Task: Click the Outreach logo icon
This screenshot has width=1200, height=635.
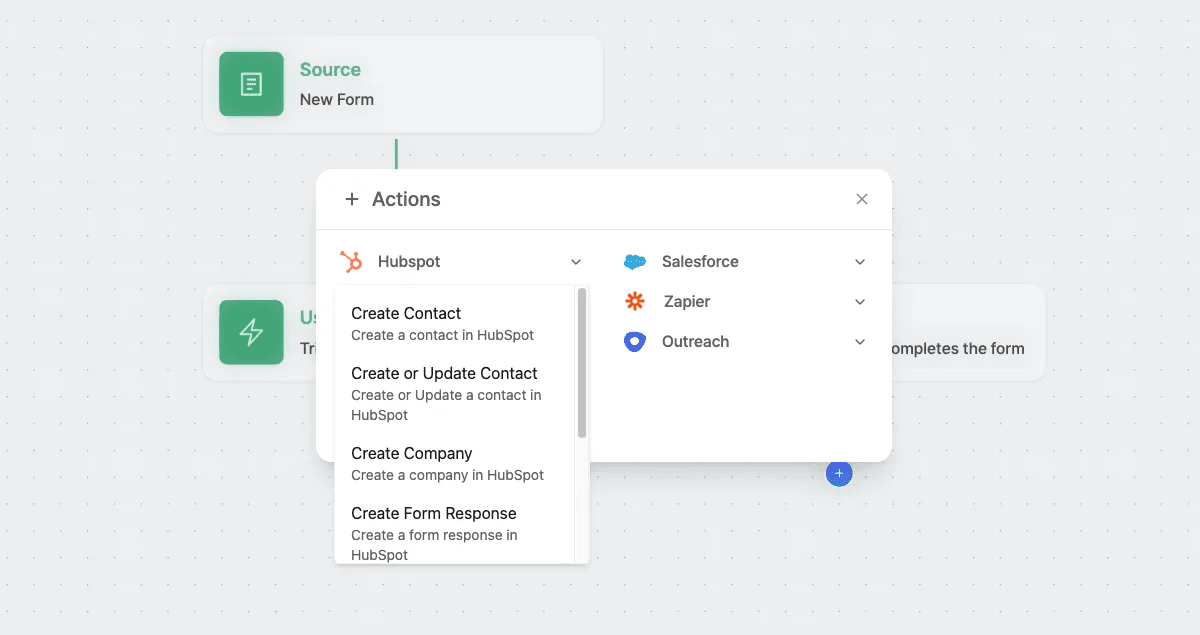Action: coord(635,342)
